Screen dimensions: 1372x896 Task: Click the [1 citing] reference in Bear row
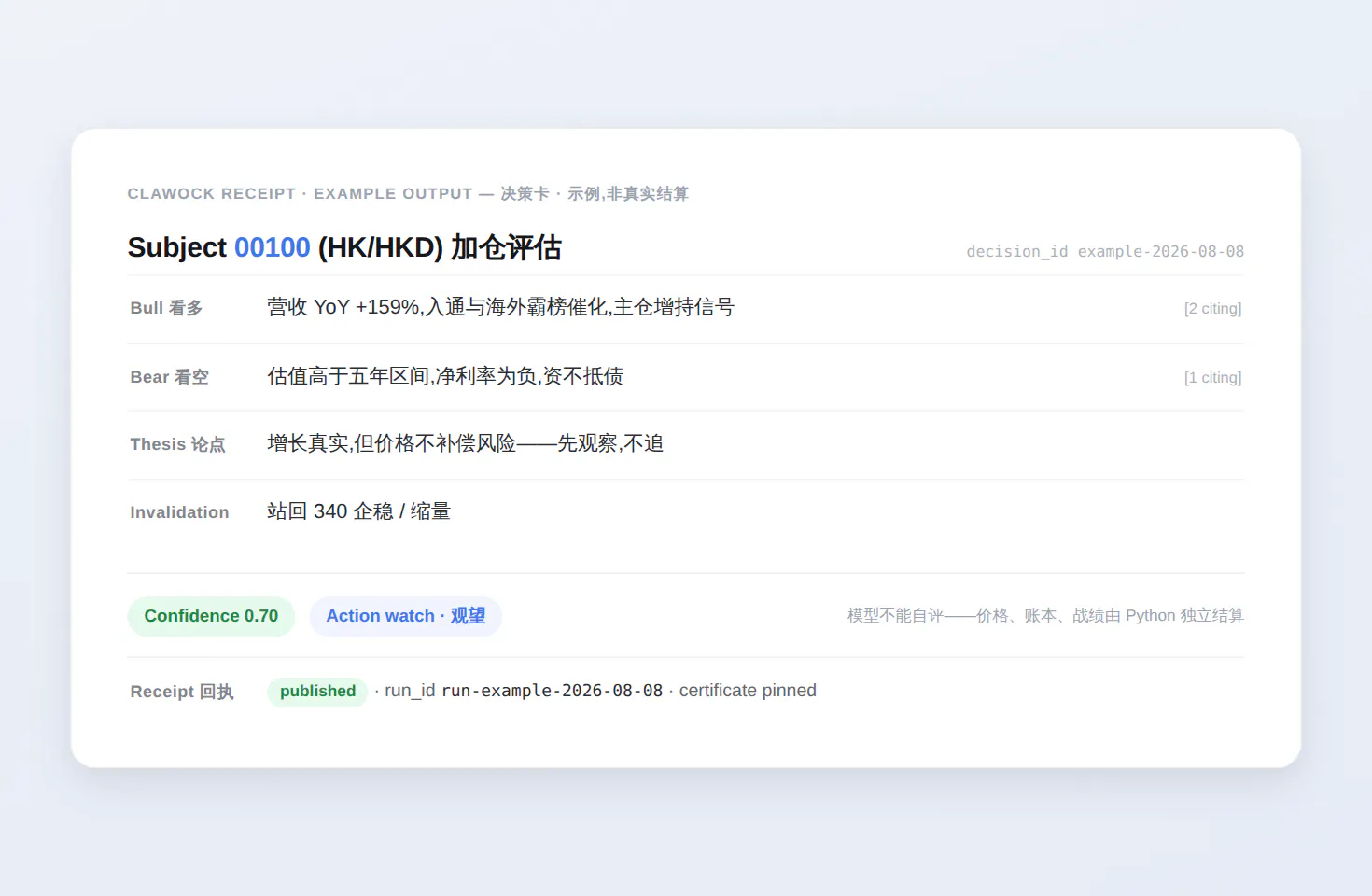coord(1212,378)
